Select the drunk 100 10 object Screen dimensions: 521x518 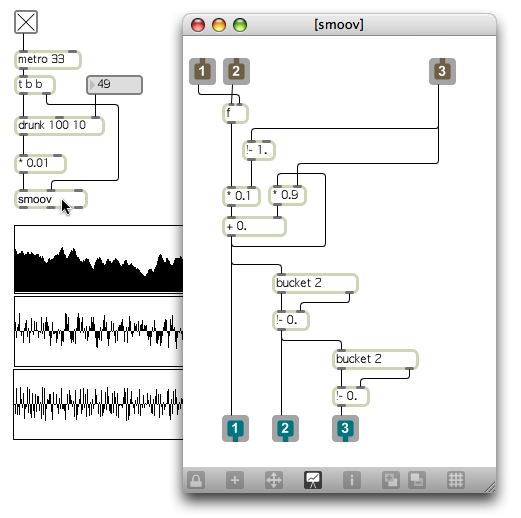[59, 126]
